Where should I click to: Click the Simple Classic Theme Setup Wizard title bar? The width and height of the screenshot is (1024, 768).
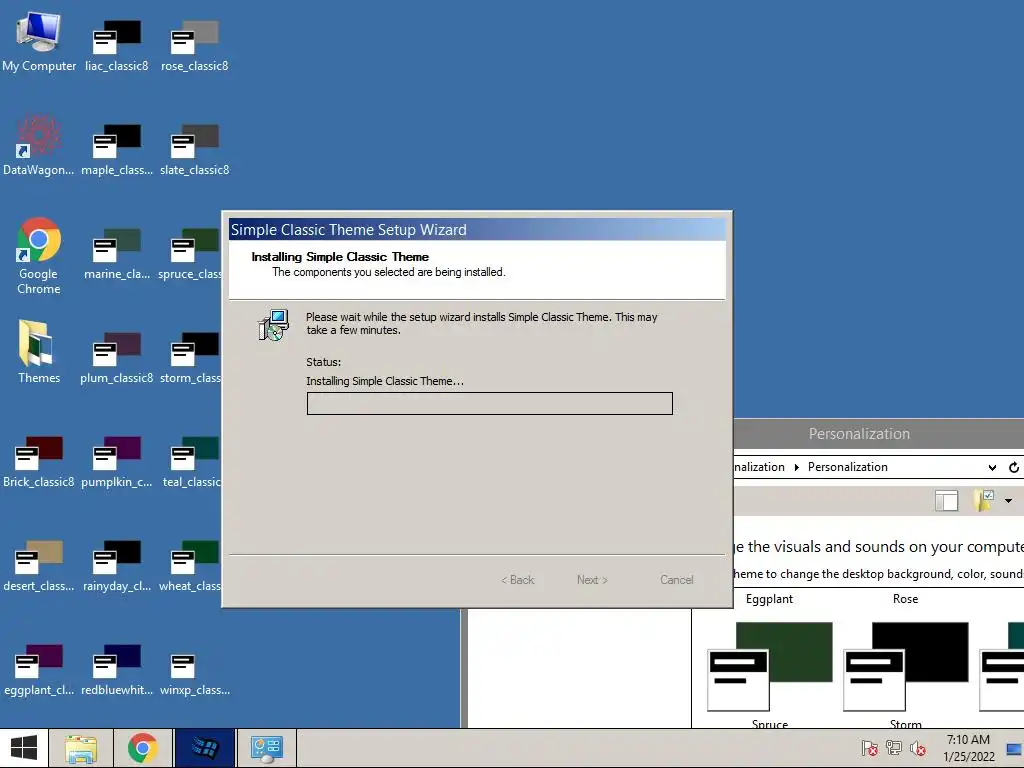tap(477, 230)
